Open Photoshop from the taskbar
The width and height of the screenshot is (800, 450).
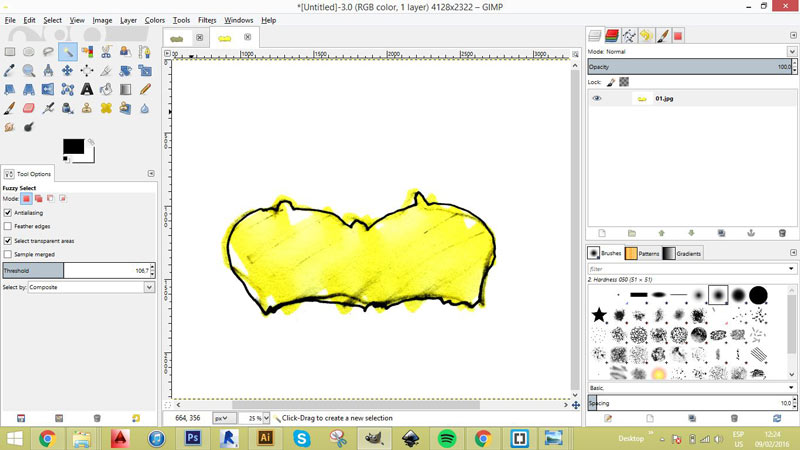pos(192,438)
